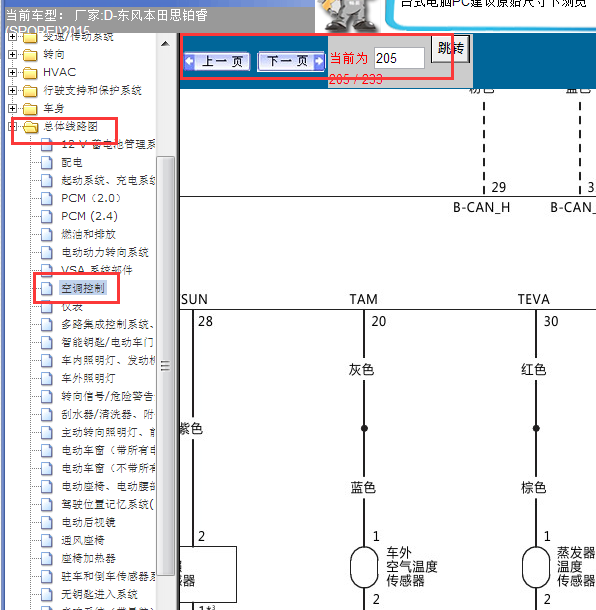The height and width of the screenshot is (610, 596).
Task: Go to previous page with 上一页 button
Action: tap(217, 61)
